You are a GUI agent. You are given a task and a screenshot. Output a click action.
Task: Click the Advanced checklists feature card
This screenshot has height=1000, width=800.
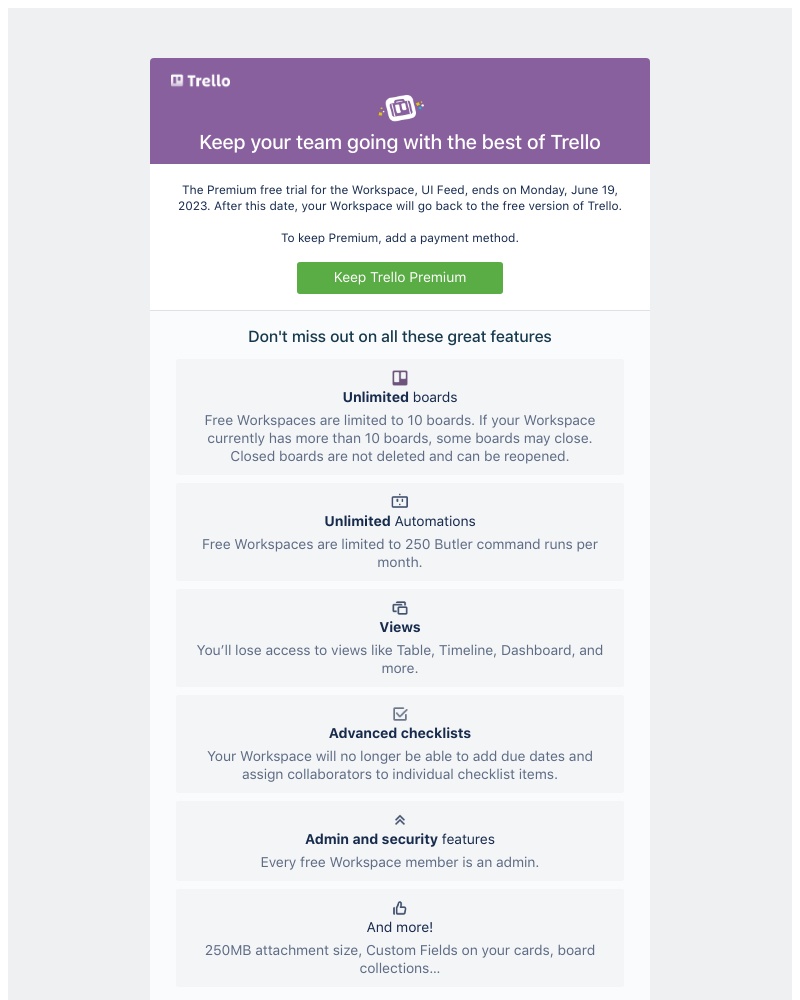pos(400,743)
